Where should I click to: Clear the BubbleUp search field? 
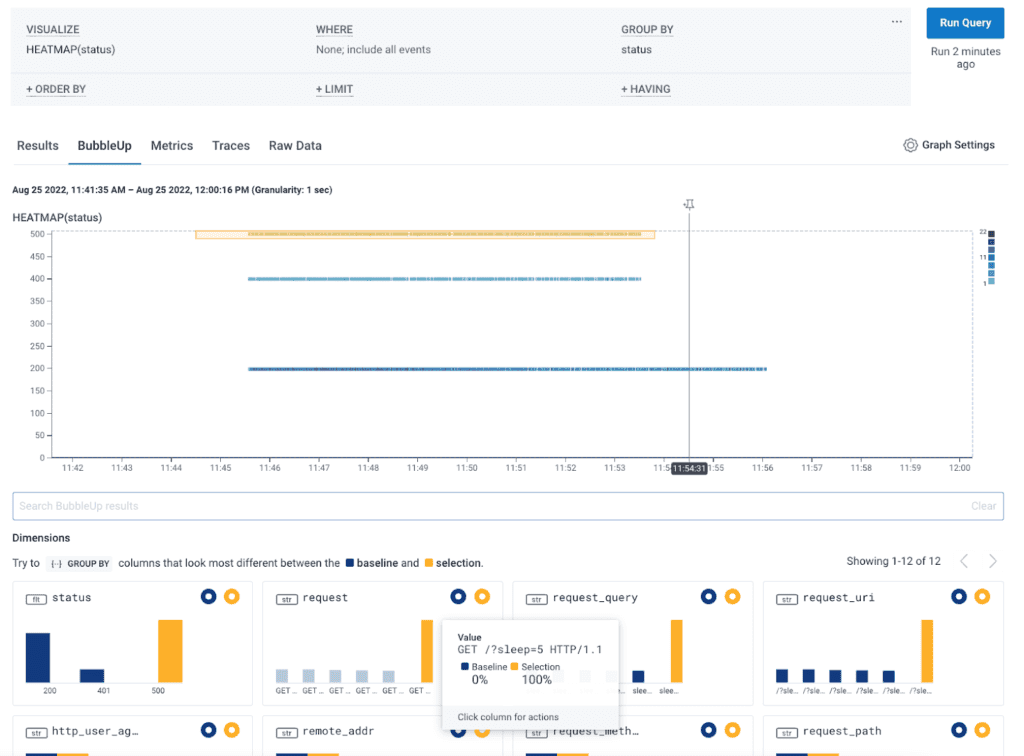pyautogui.click(x=983, y=506)
